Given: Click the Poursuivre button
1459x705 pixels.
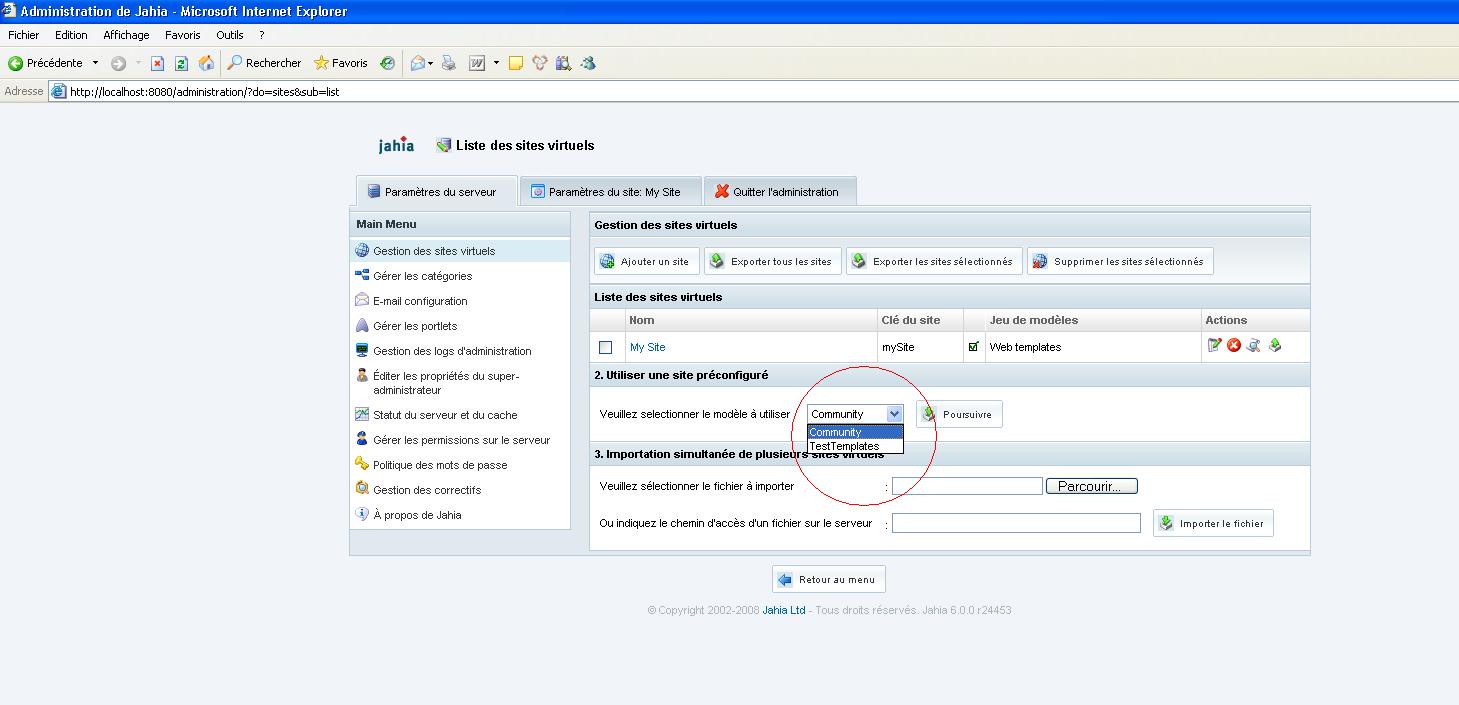Looking at the screenshot, I should click(x=959, y=414).
